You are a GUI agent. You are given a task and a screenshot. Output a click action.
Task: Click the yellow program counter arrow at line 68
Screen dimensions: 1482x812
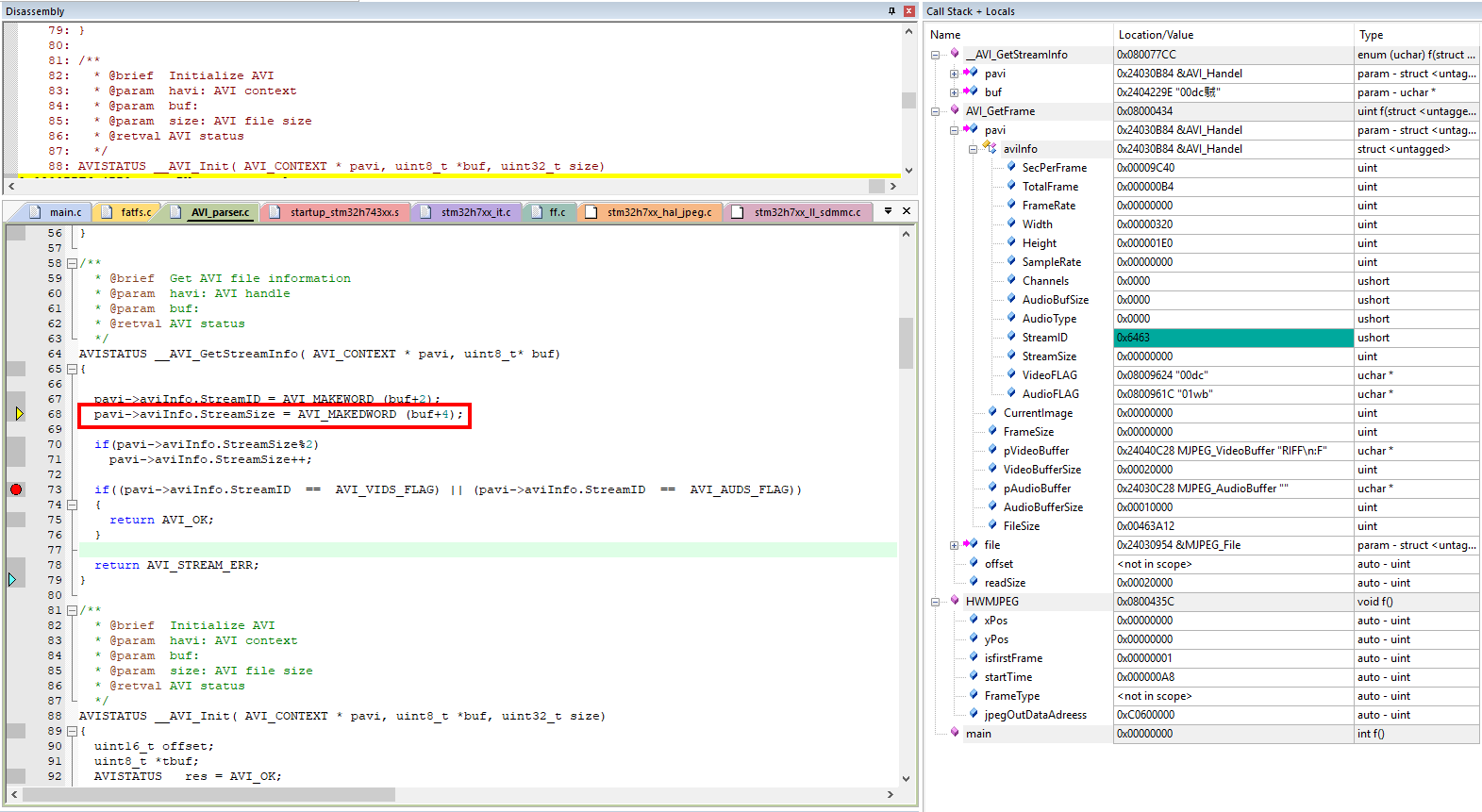[19, 414]
